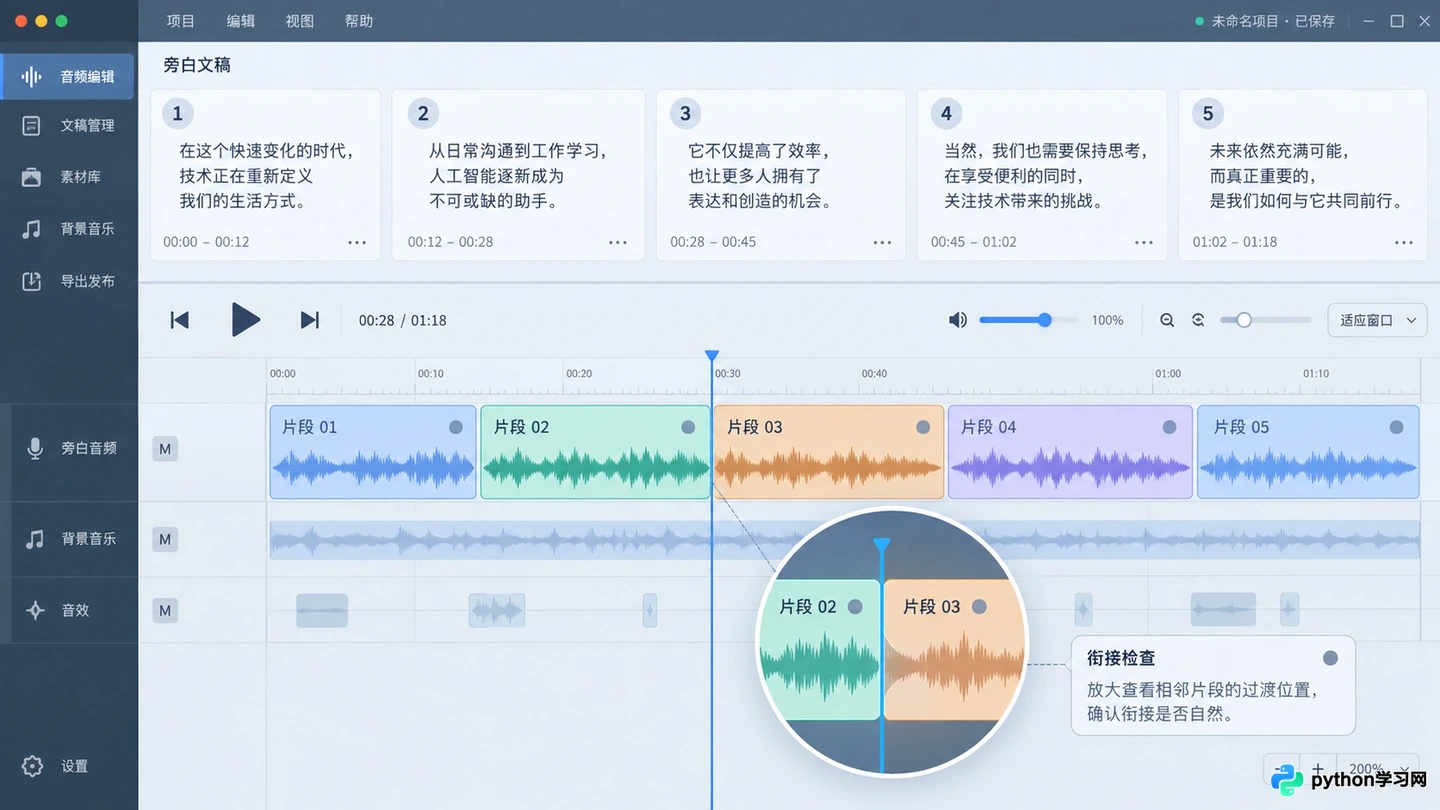Open 设置 at sidebar bottom
The image size is (1440, 810).
55,766
